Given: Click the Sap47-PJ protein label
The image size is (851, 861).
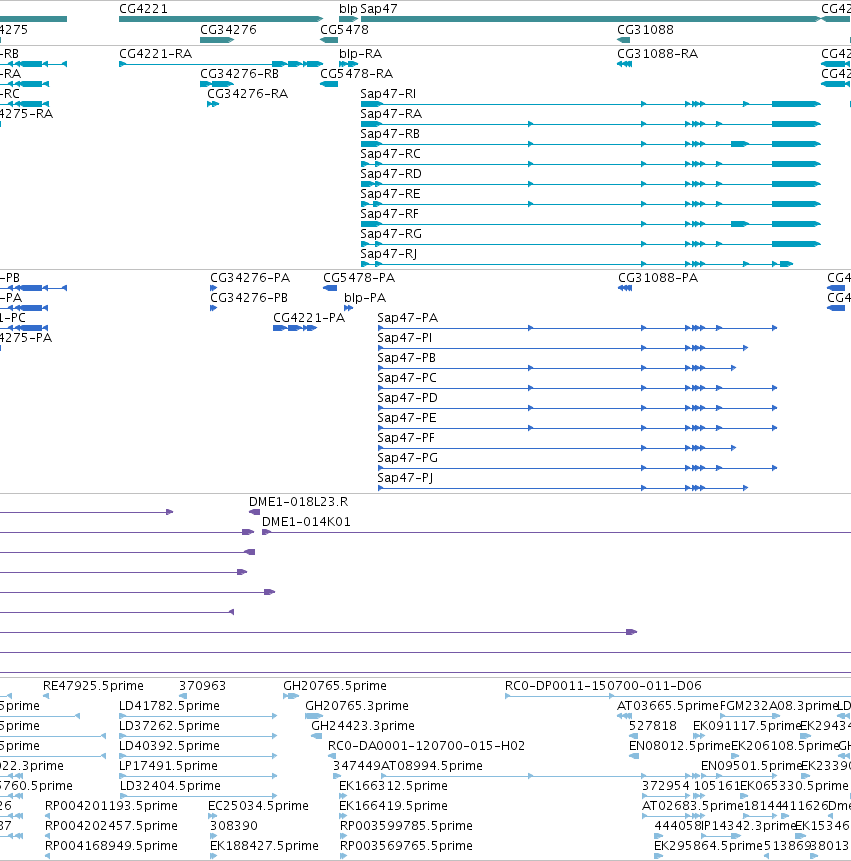Looking at the screenshot, I should (405, 478).
